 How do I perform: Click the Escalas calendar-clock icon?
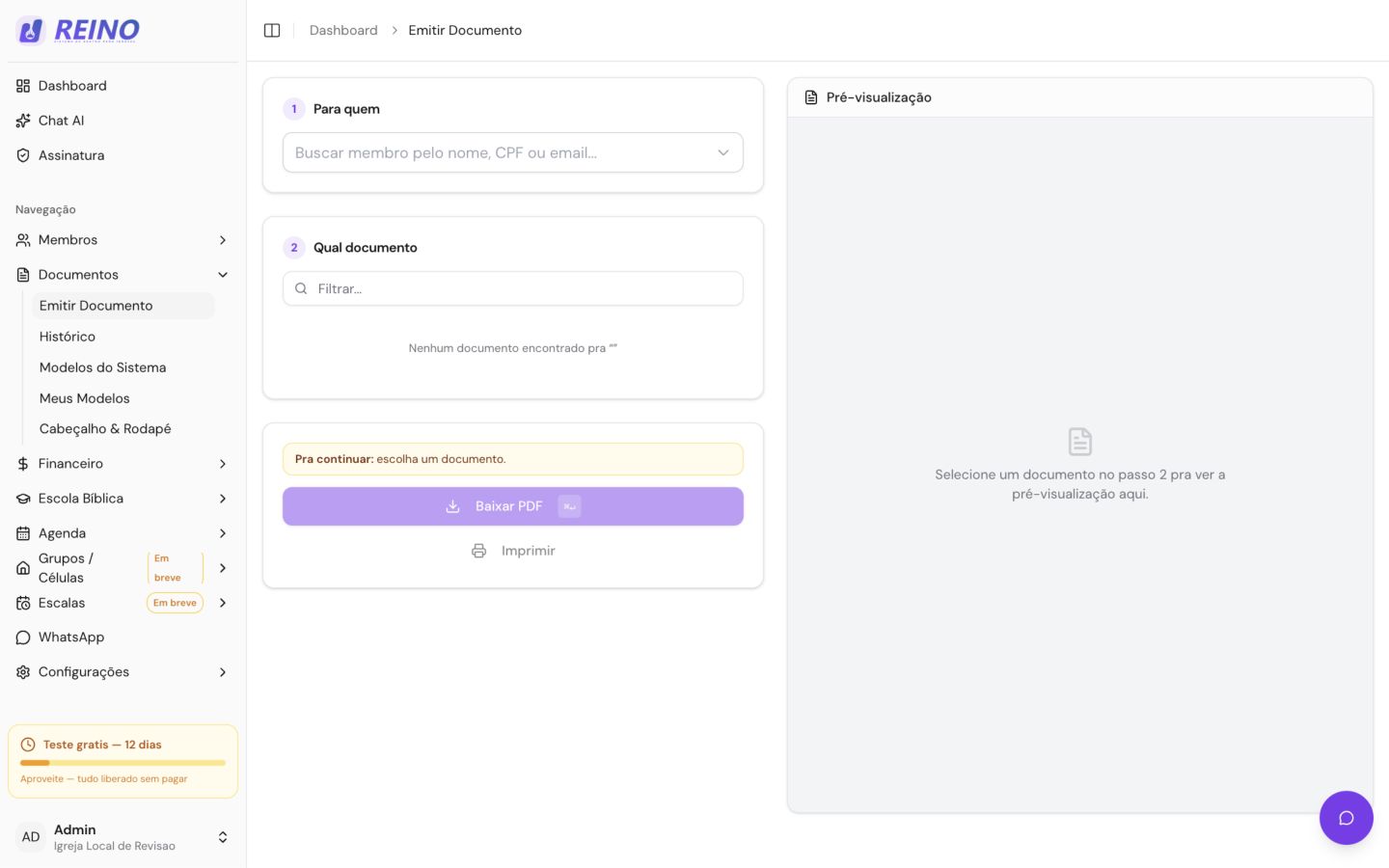[23, 603]
